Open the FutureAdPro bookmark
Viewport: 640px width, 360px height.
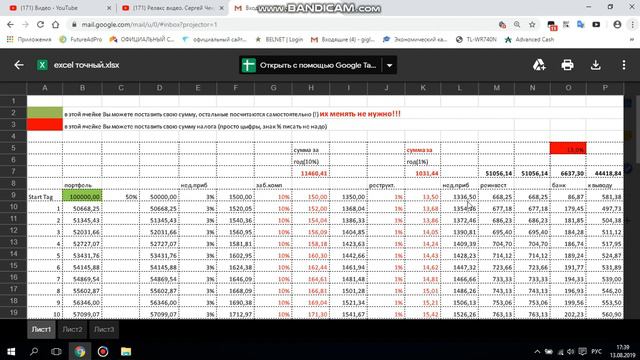click(x=81, y=40)
